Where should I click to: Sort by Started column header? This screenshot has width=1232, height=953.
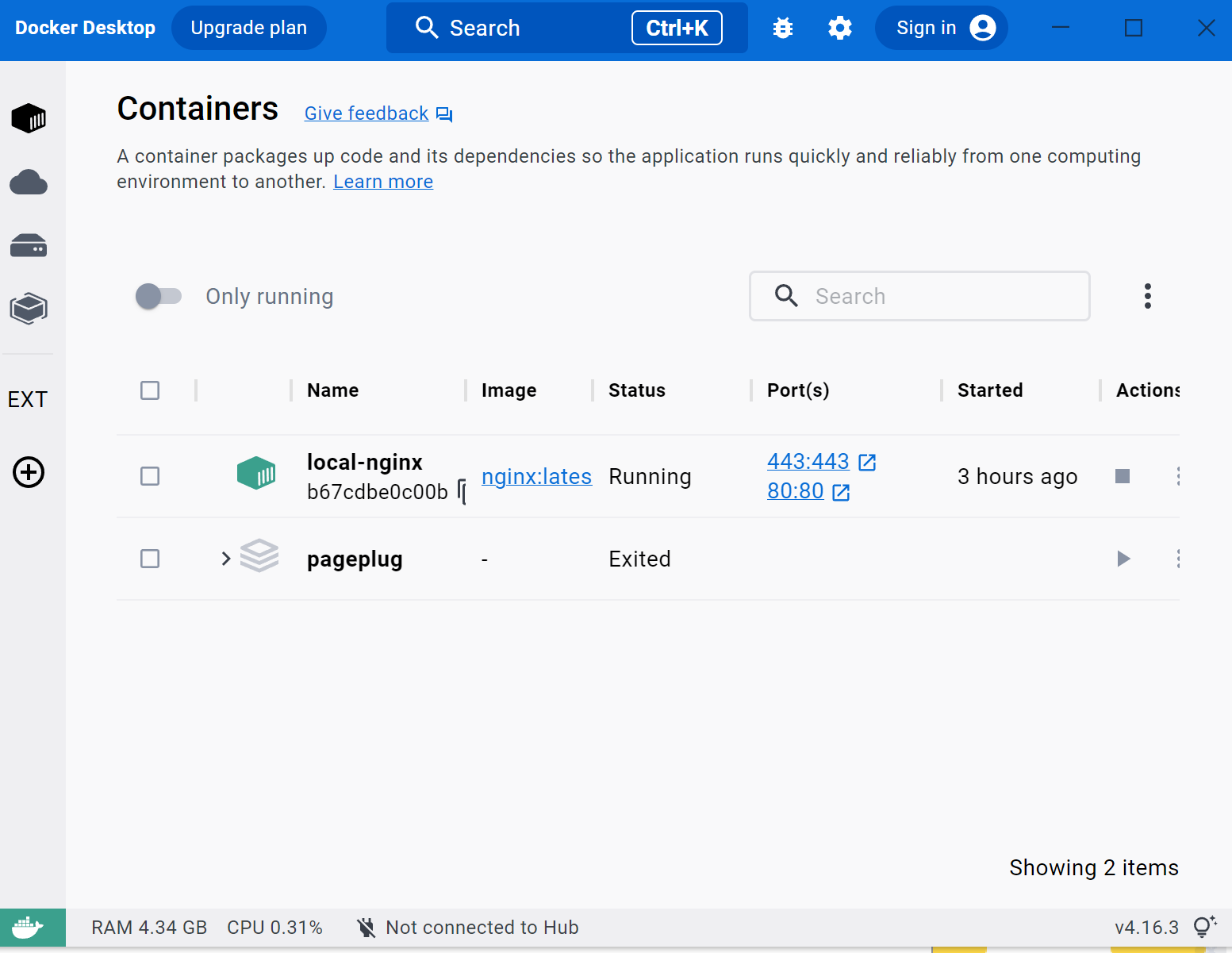click(x=990, y=390)
